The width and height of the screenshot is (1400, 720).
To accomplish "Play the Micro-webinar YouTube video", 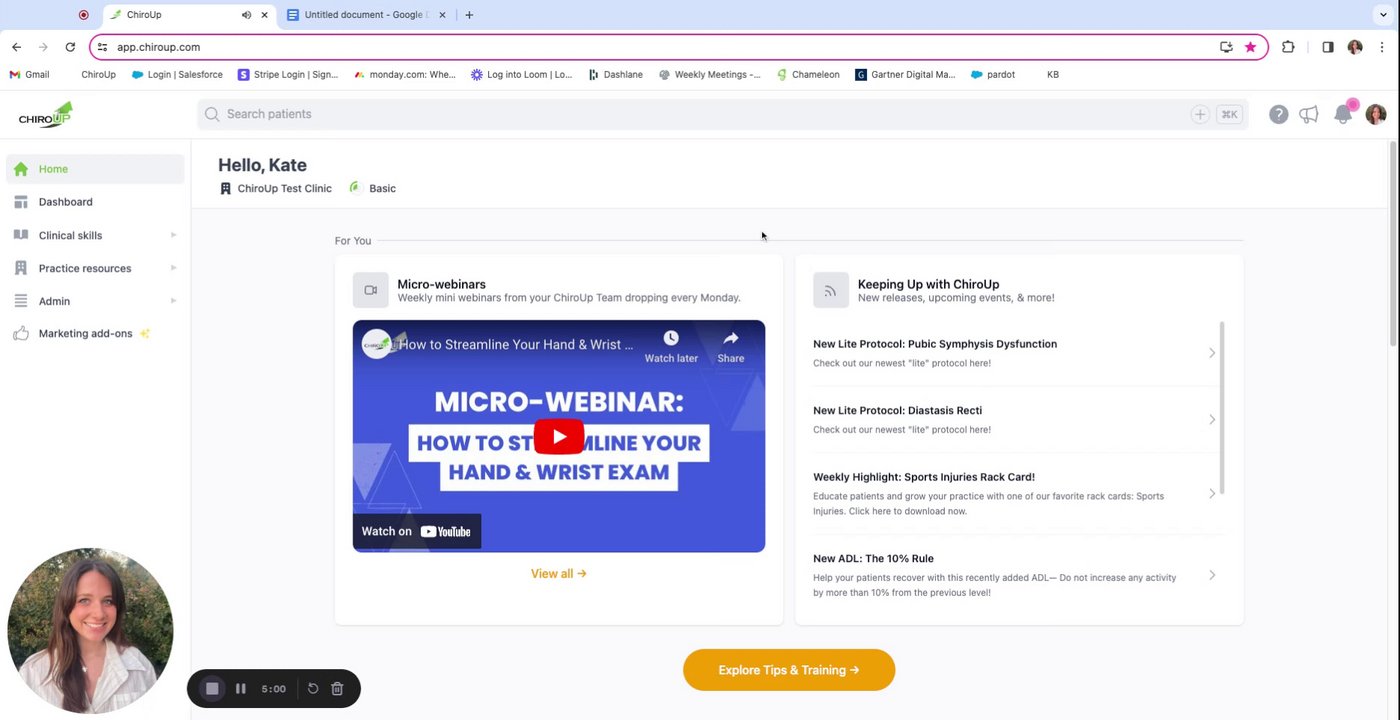I will (x=558, y=437).
